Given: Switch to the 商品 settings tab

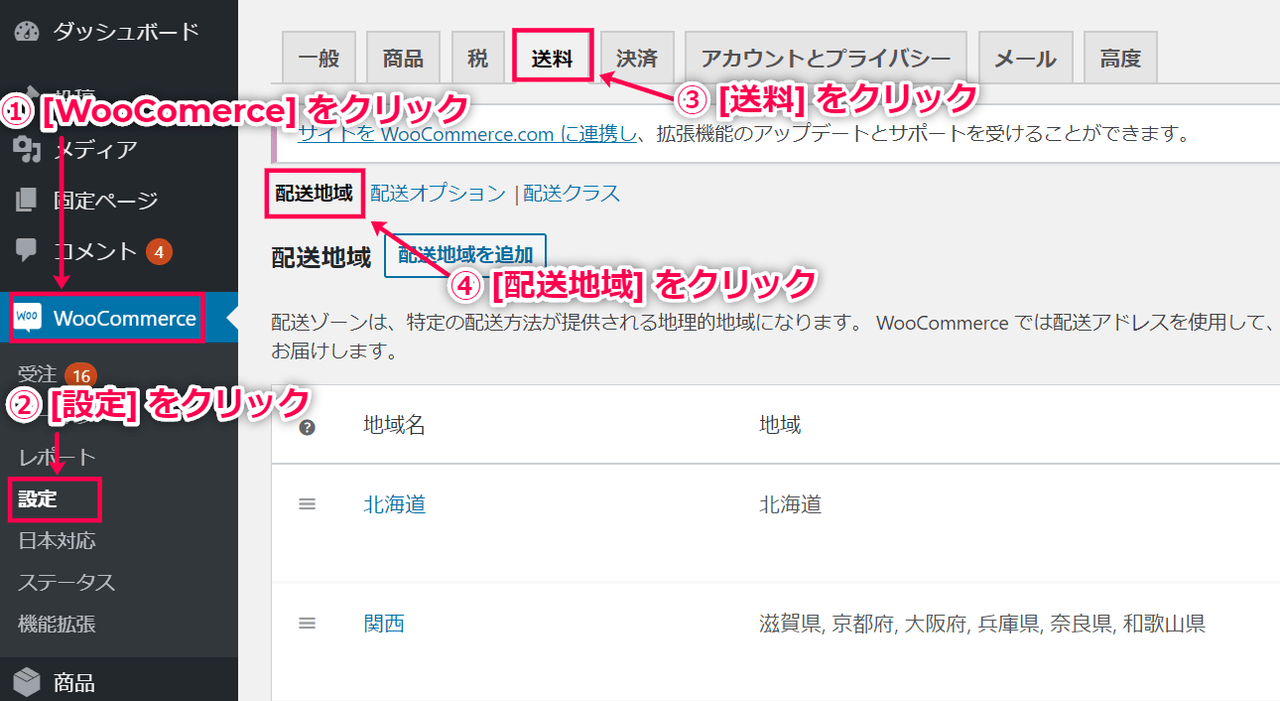Looking at the screenshot, I should point(403,58).
